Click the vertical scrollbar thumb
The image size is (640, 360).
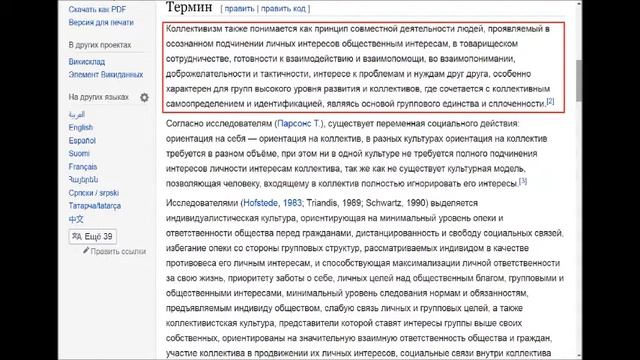[x=579, y=80]
